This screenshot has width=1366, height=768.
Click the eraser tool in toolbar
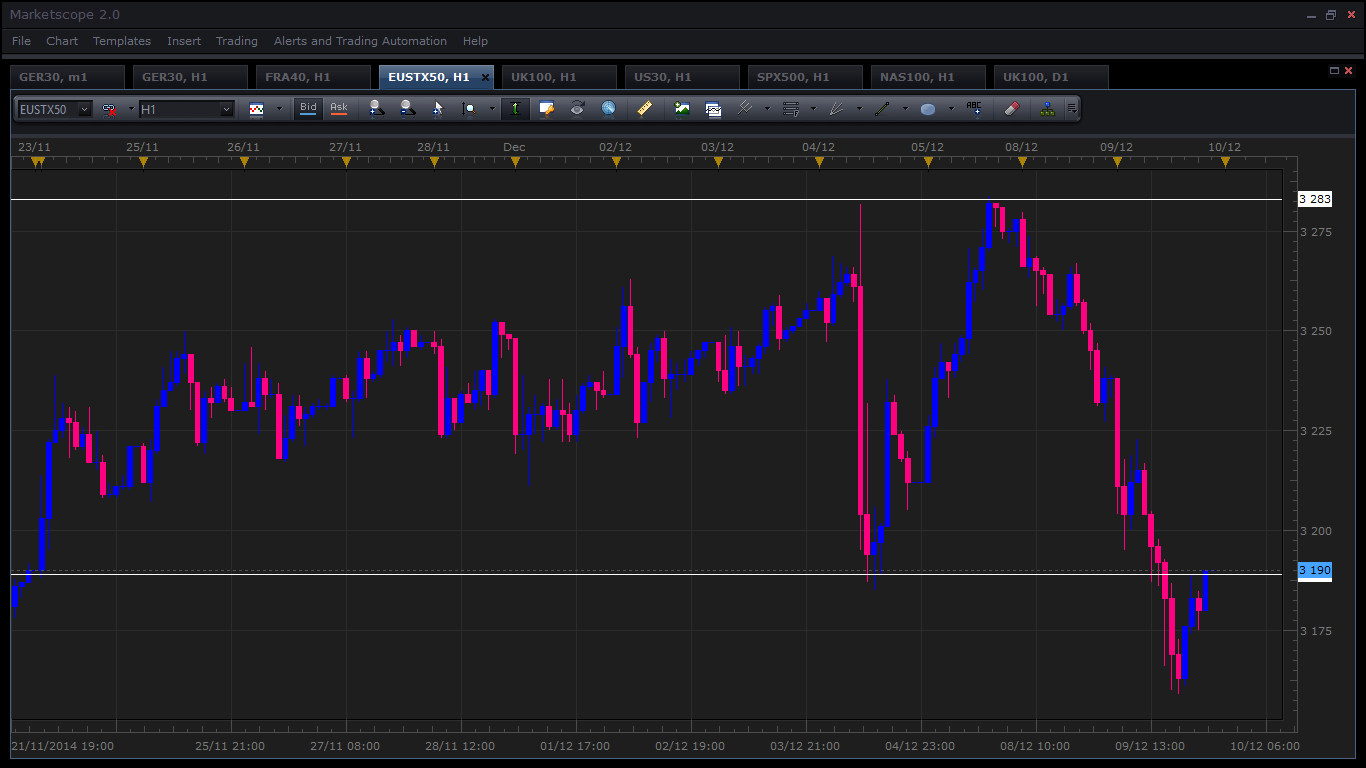click(x=1011, y=108)
